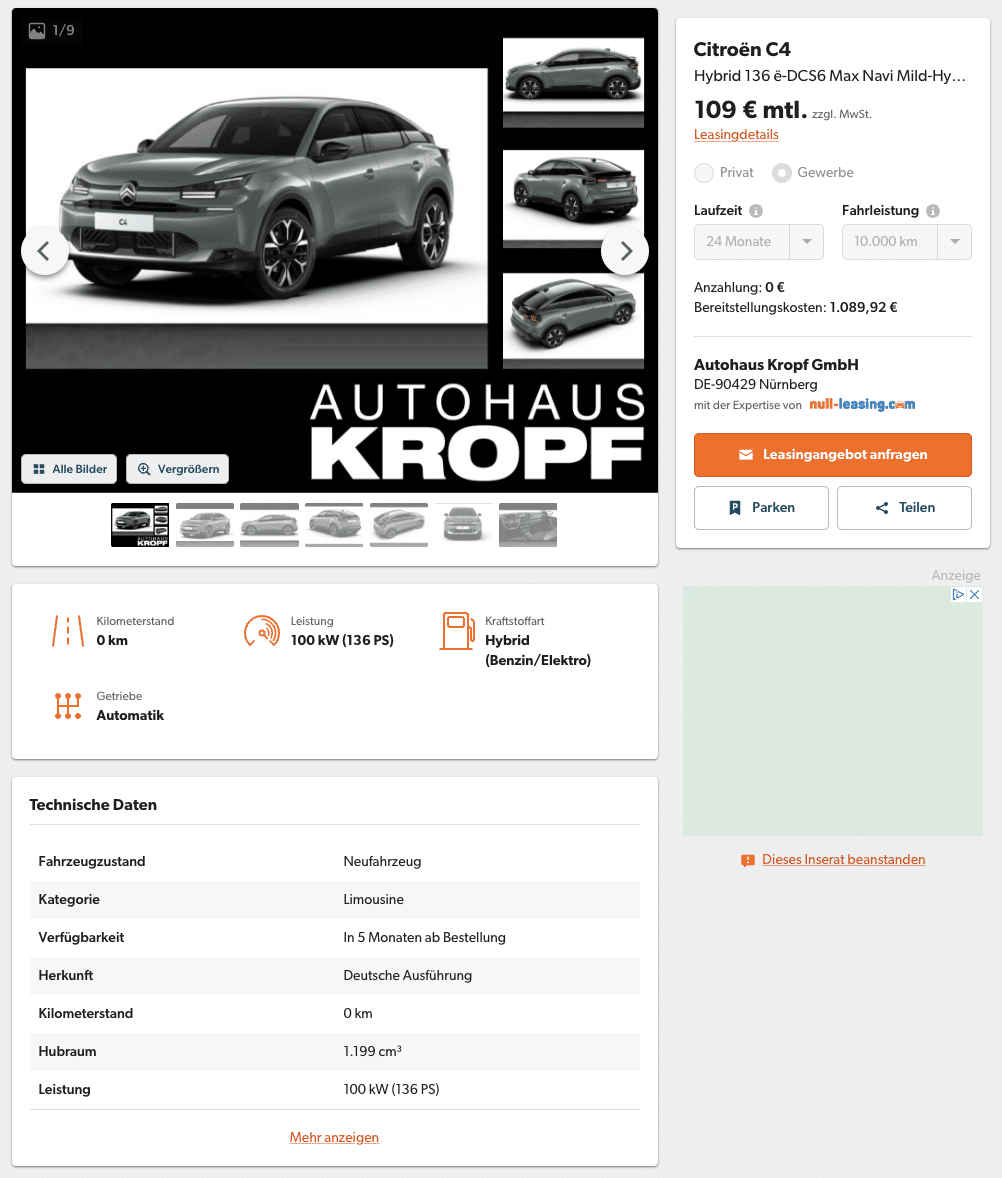Viewport: 1002px width, 1178px height.
Task: Click the Leasingangebot anfragen button
Action: click(x=833, y=455)
